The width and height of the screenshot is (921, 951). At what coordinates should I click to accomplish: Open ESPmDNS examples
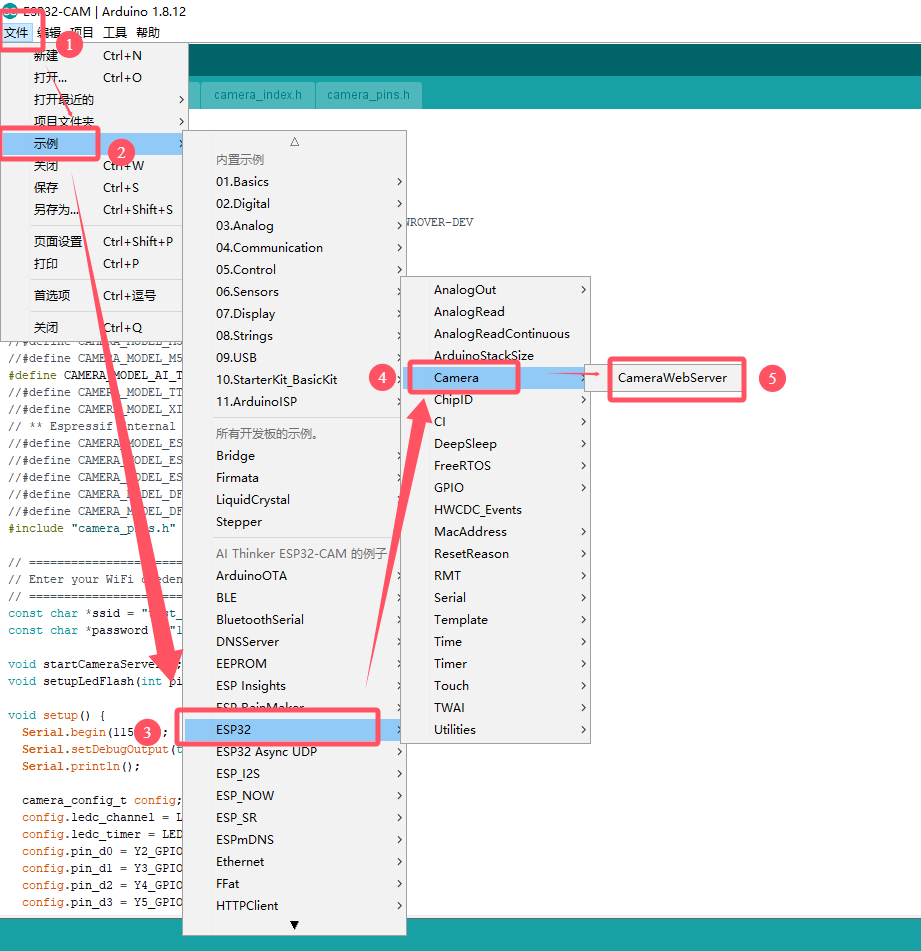coord(295,839)
